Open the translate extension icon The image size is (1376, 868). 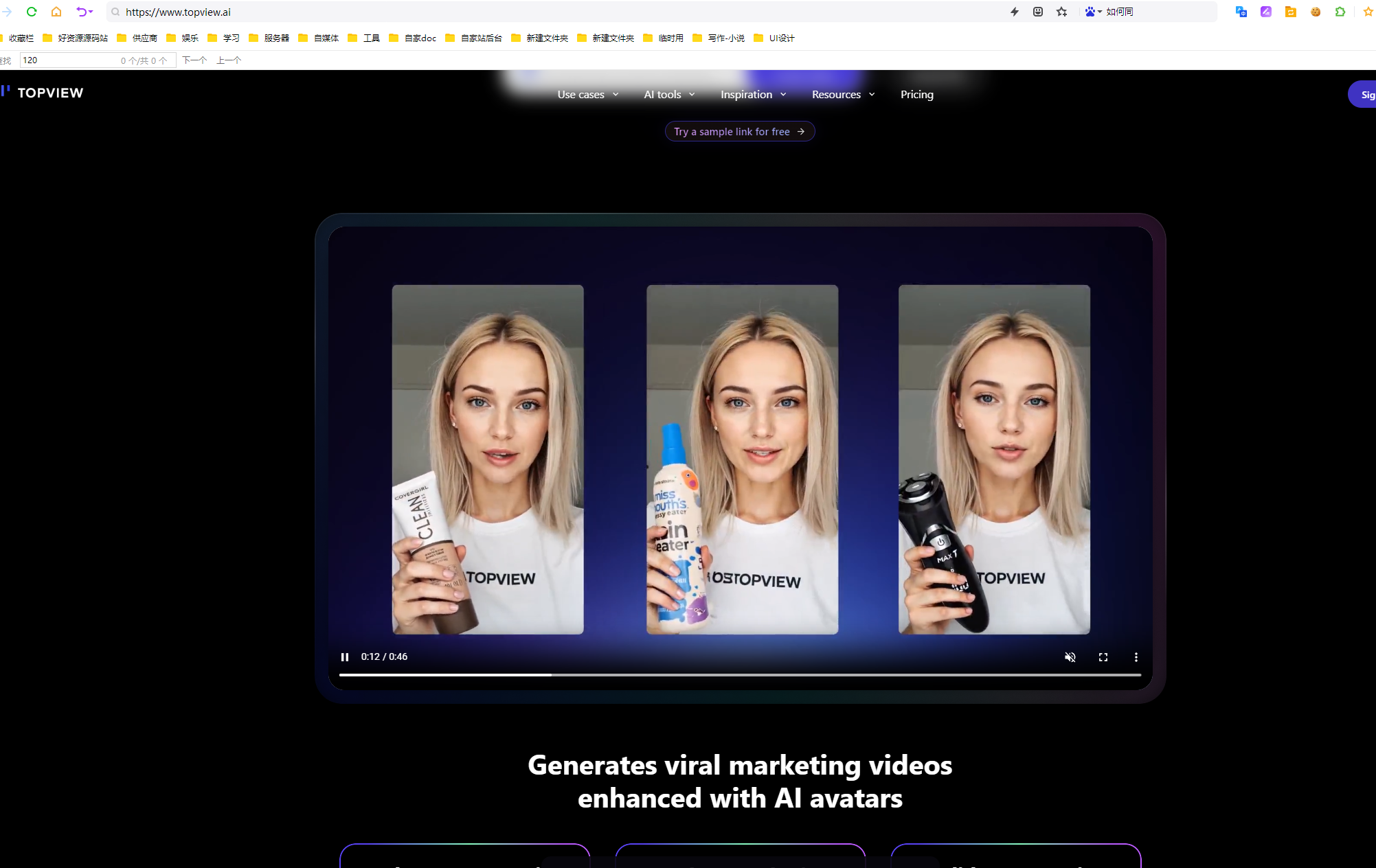(x=1241, y=12)
